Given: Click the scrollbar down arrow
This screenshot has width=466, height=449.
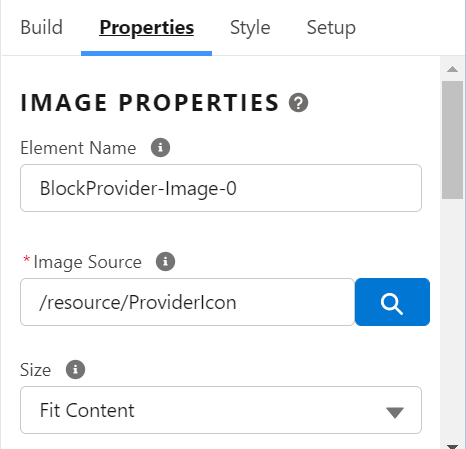Looking at the screenshot, I should tap(452, 446).
